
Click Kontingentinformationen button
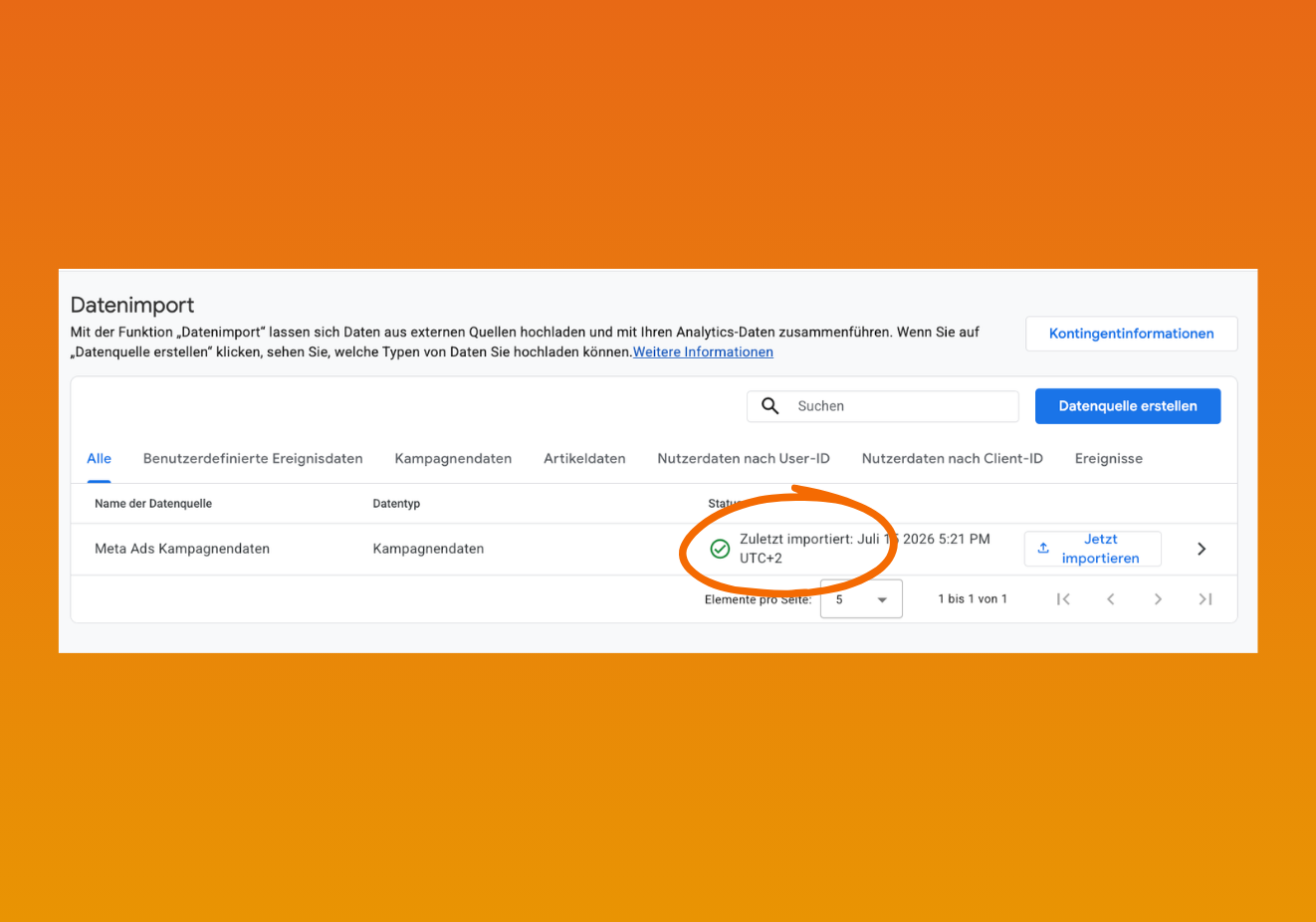pos(1132,334)
